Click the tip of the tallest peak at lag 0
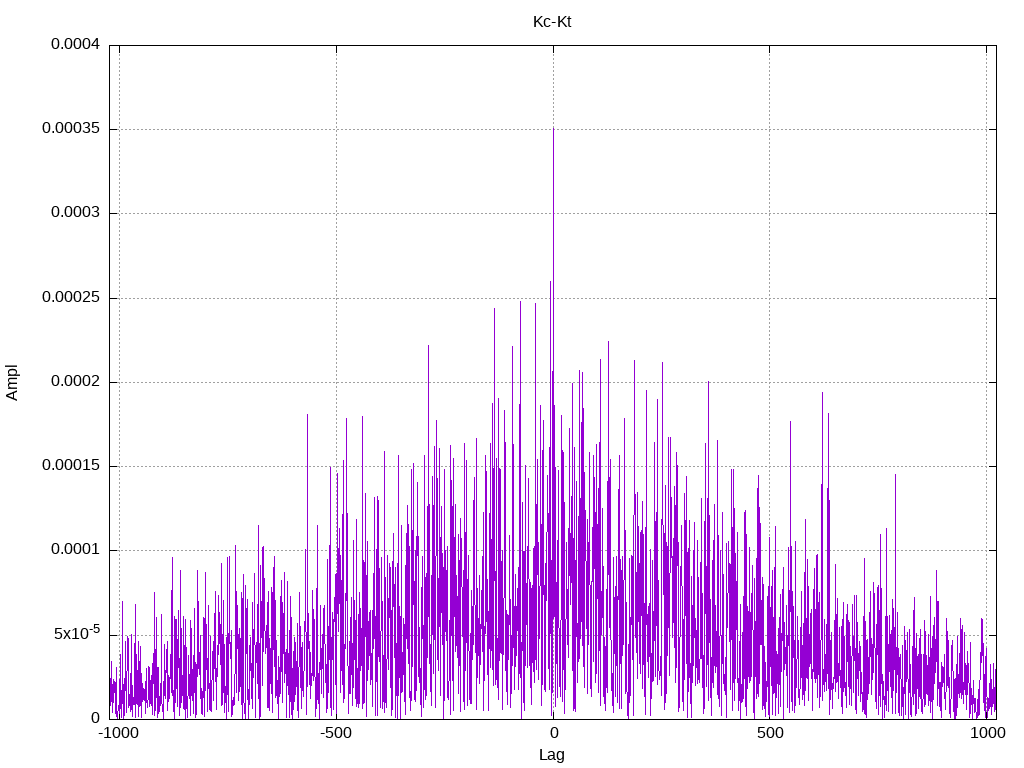 coord(553,128)
